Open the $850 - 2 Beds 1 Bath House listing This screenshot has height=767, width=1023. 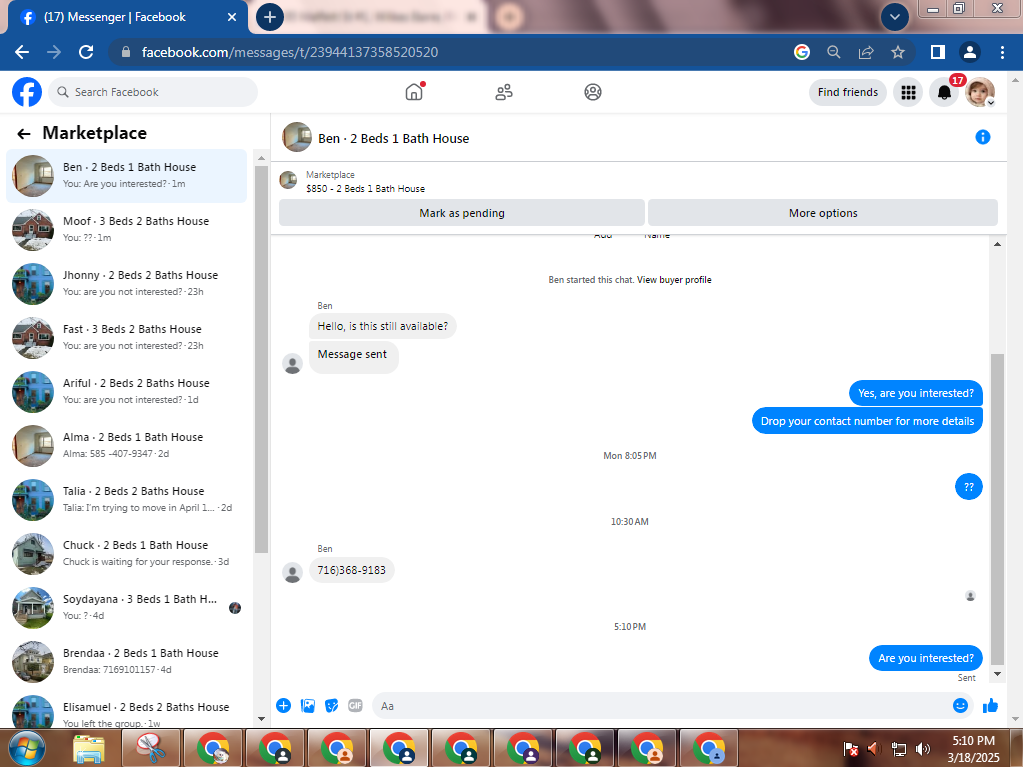365,188
